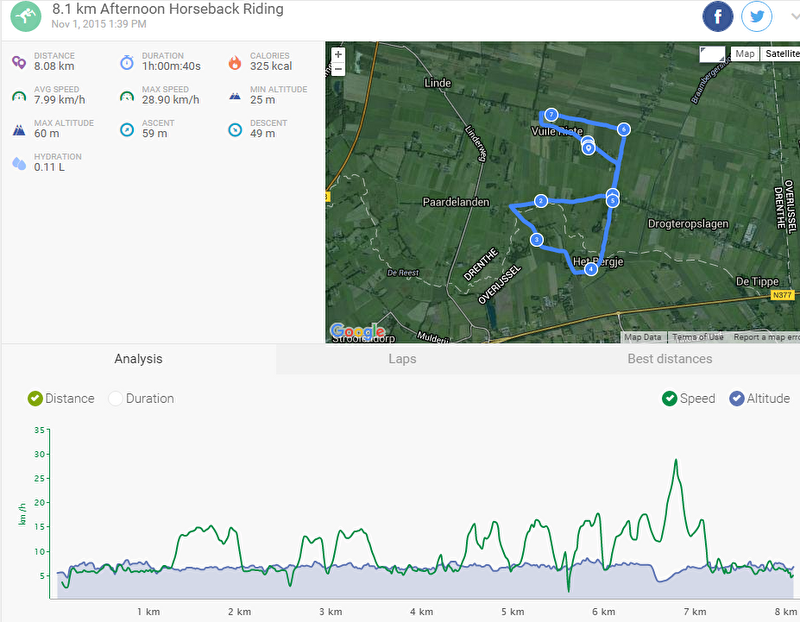
Task: Open the Terms of Use link
Action: pyautogui.click(x=697, y=337)
